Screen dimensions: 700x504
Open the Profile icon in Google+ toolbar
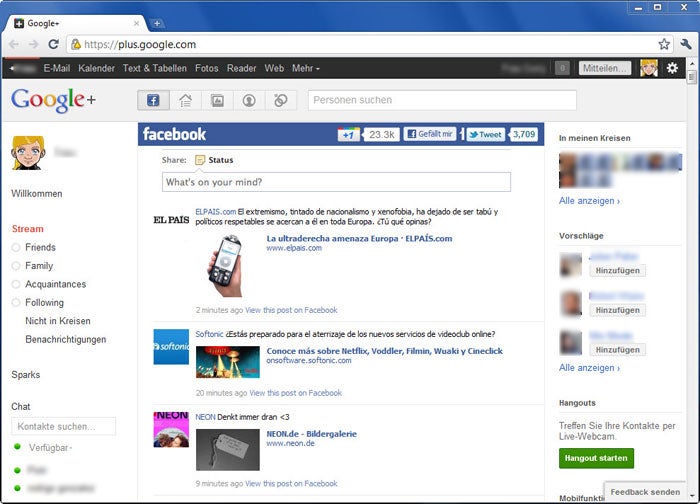pos(249,100)
